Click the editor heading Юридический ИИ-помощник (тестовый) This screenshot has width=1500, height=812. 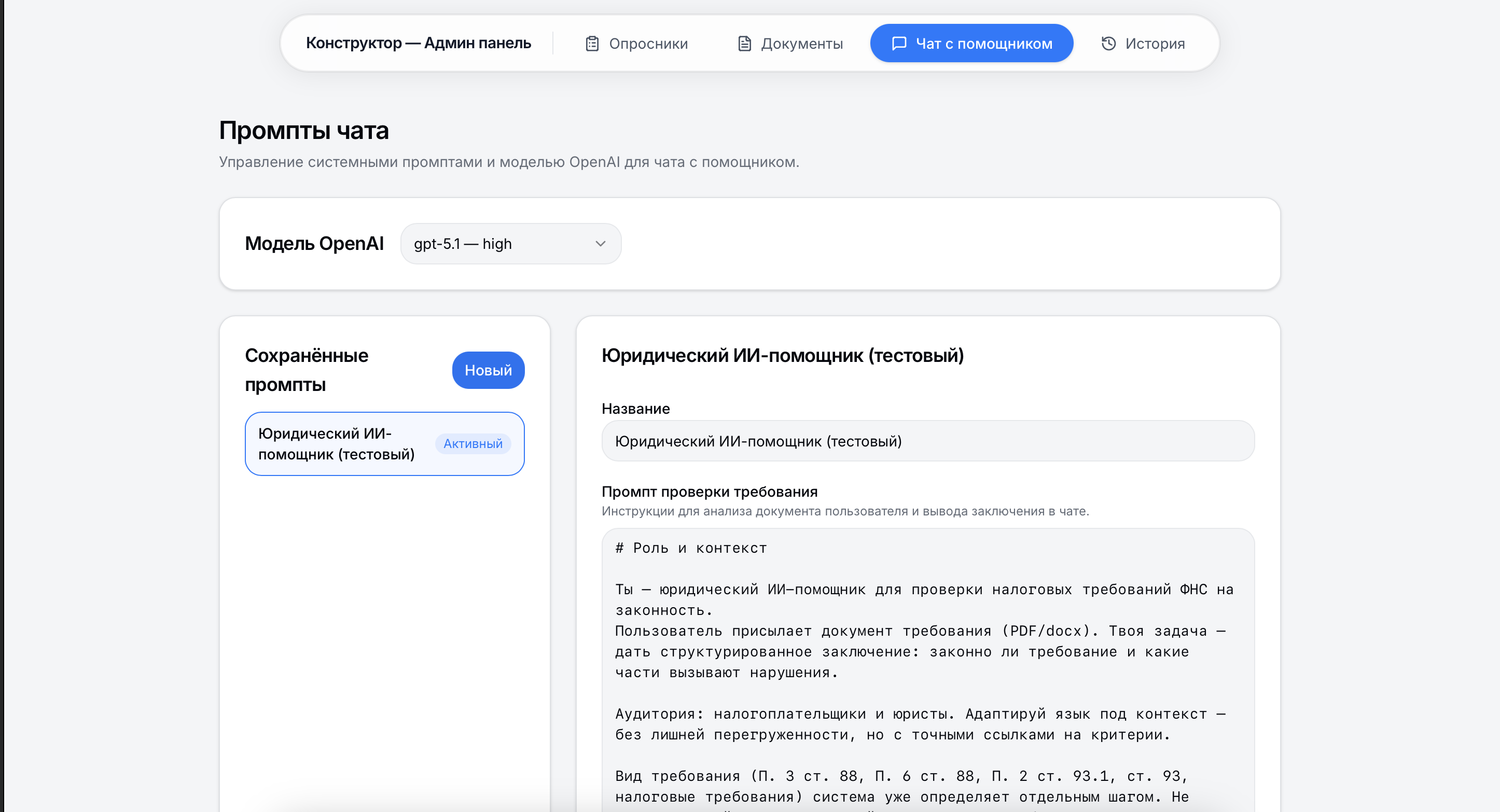pyautogui.click(x=783, y=356)
